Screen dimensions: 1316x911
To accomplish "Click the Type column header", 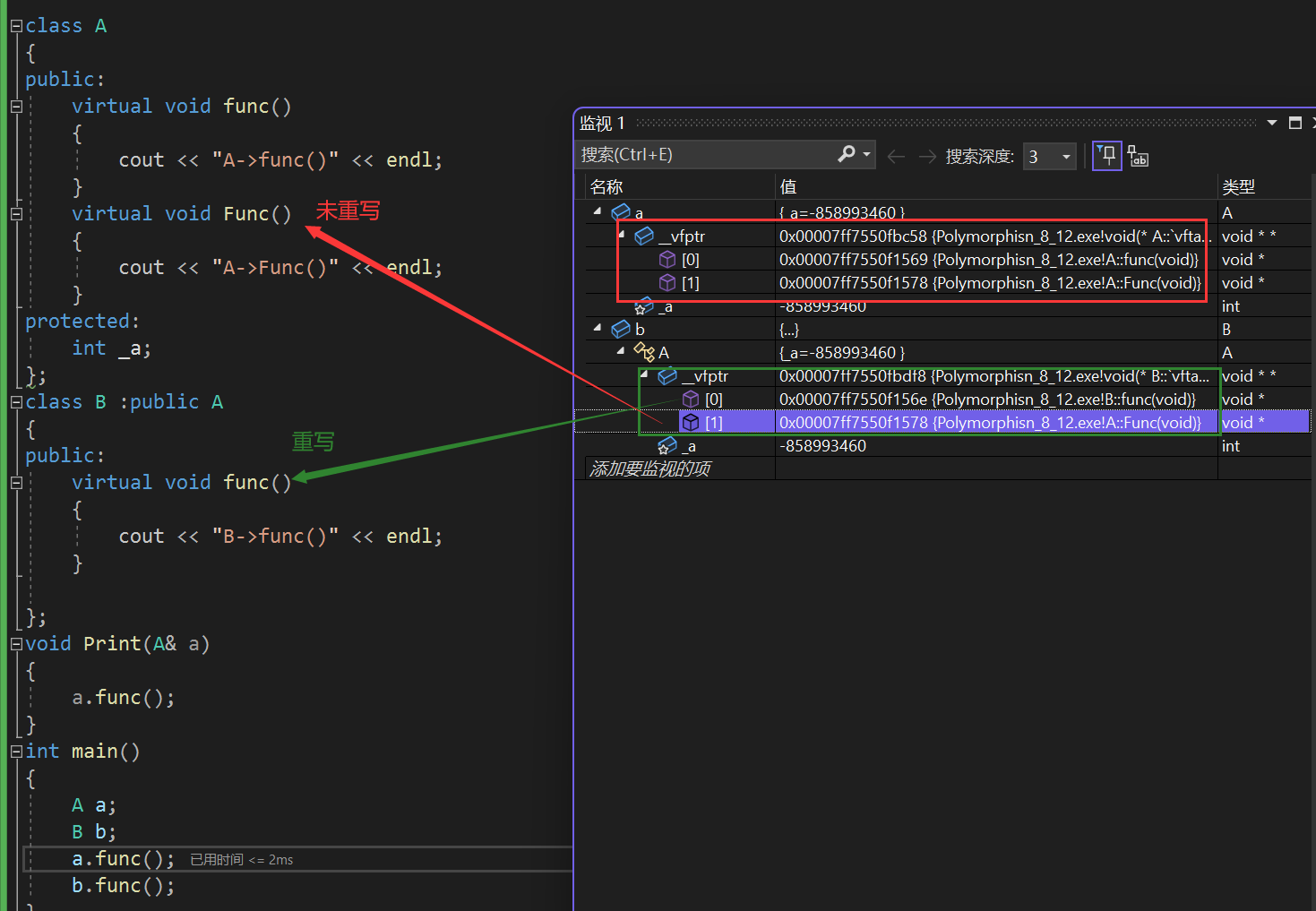I will click(1264, 186).
